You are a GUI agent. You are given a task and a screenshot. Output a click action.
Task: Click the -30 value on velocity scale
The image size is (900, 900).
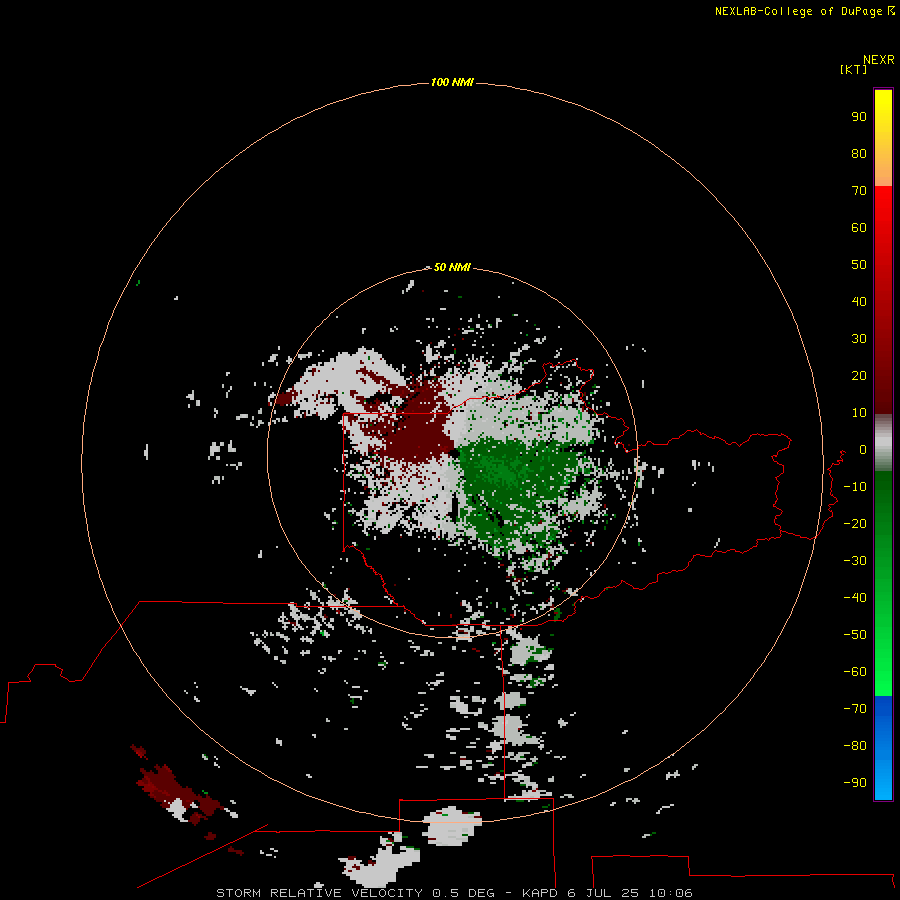tap(855, 561)
